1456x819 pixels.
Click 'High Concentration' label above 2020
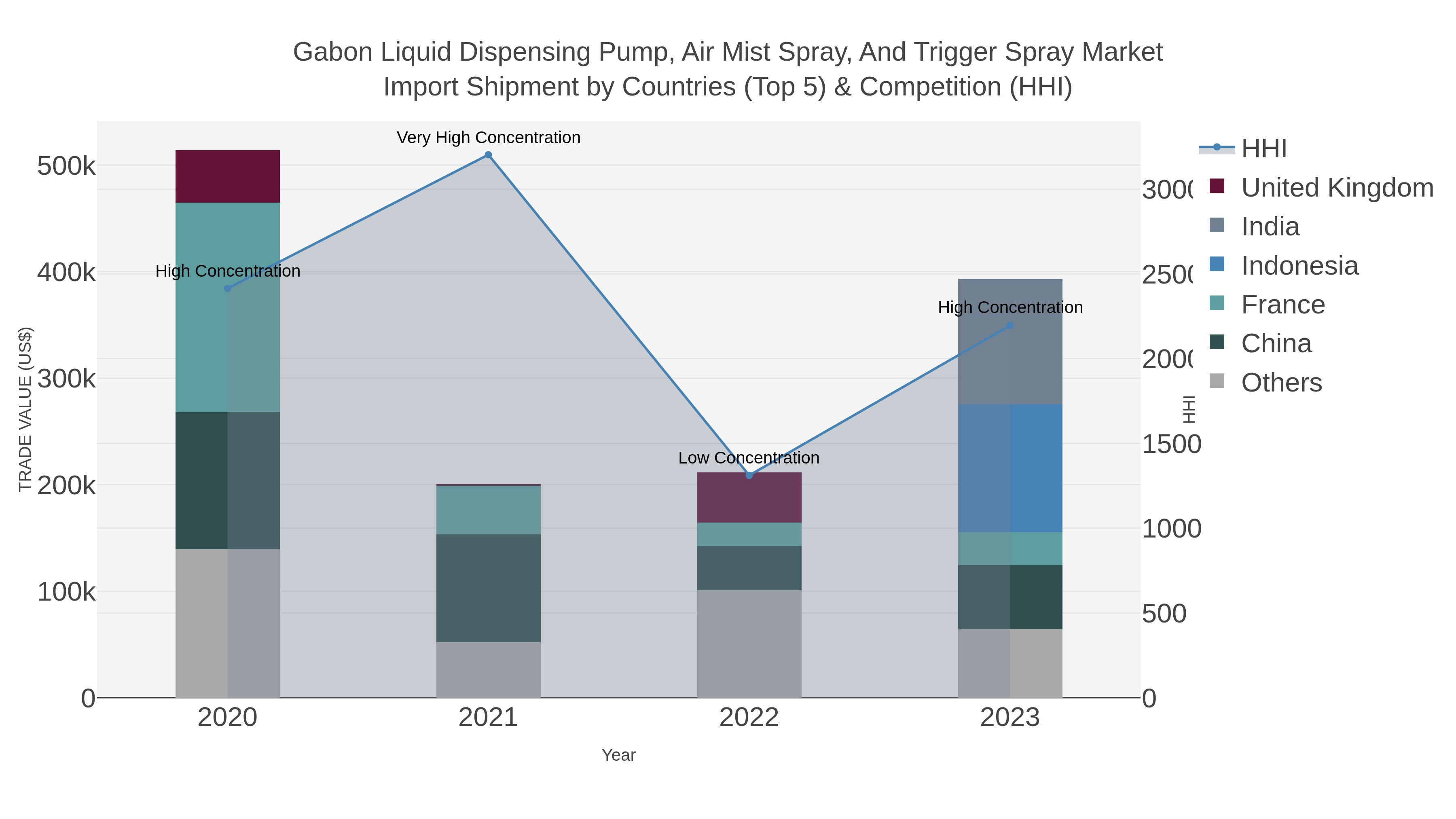tap(228, 271)
